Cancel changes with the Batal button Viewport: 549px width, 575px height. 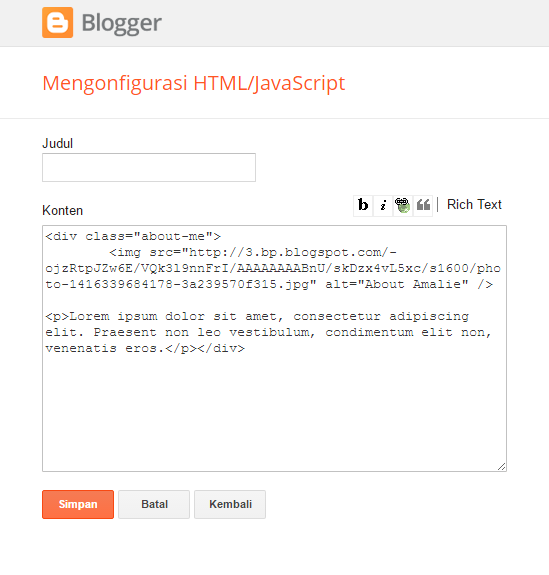(x=154, y=504)
